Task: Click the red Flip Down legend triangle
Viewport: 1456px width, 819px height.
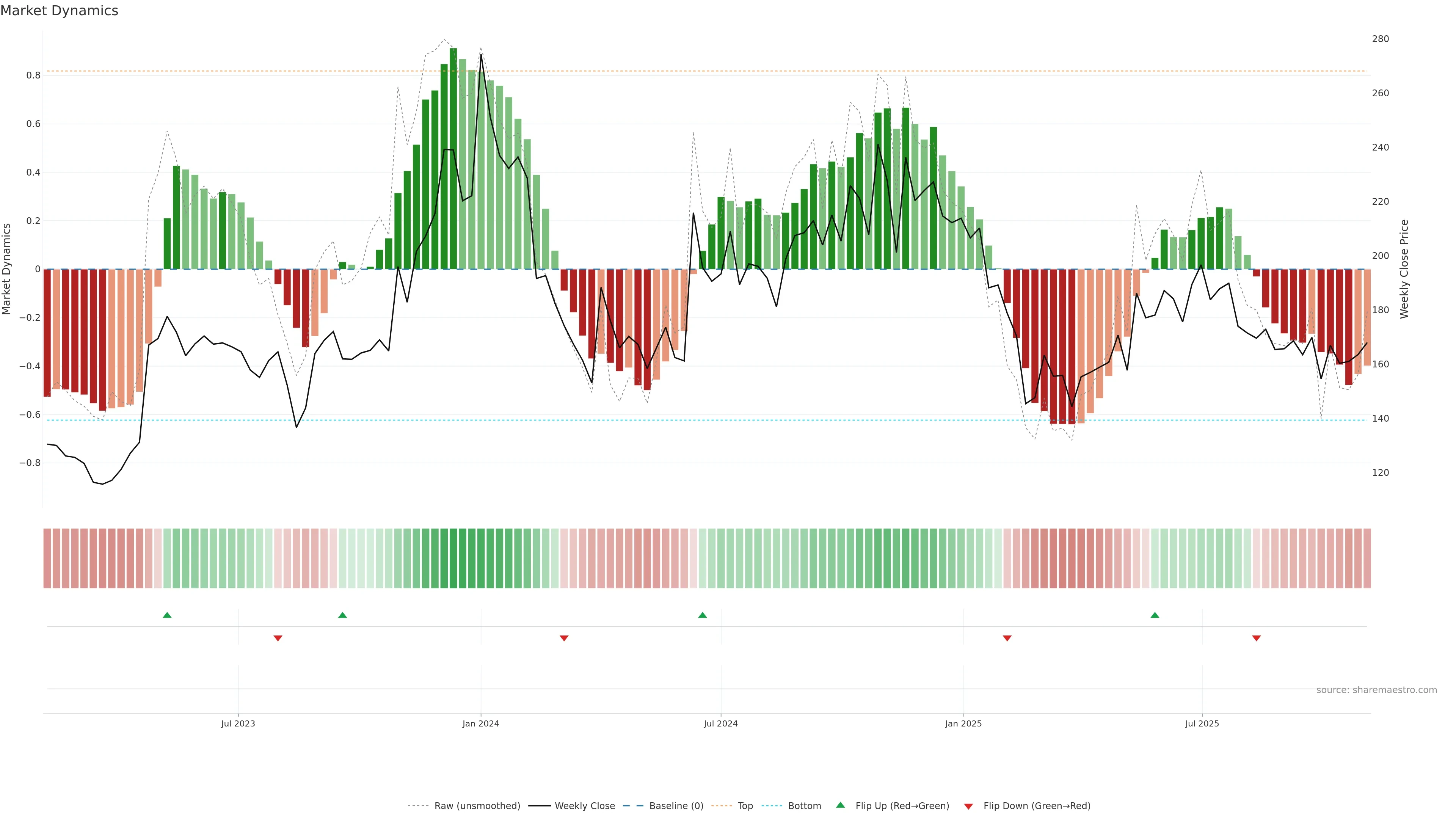Action: (968, 806)
